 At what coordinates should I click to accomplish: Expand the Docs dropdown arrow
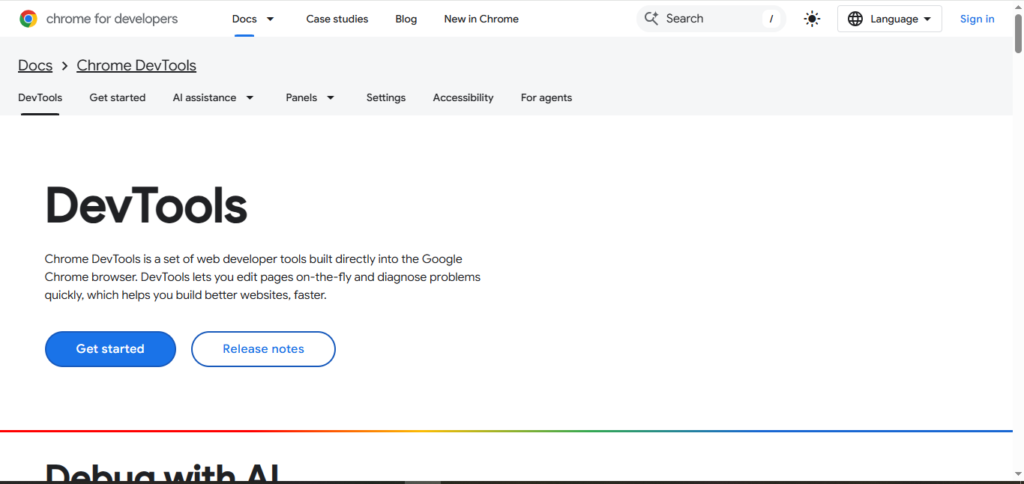pyautogui.click(x=270, y=19)
